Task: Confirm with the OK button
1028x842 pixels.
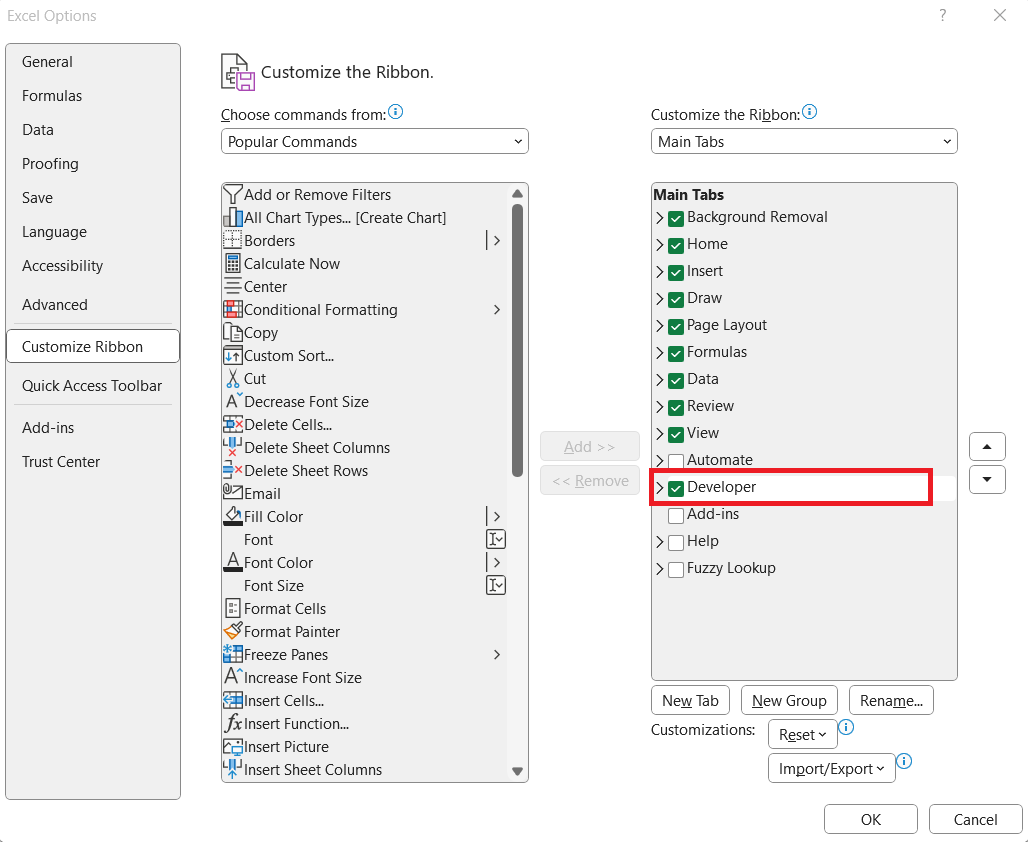Action: pos(871,819)
